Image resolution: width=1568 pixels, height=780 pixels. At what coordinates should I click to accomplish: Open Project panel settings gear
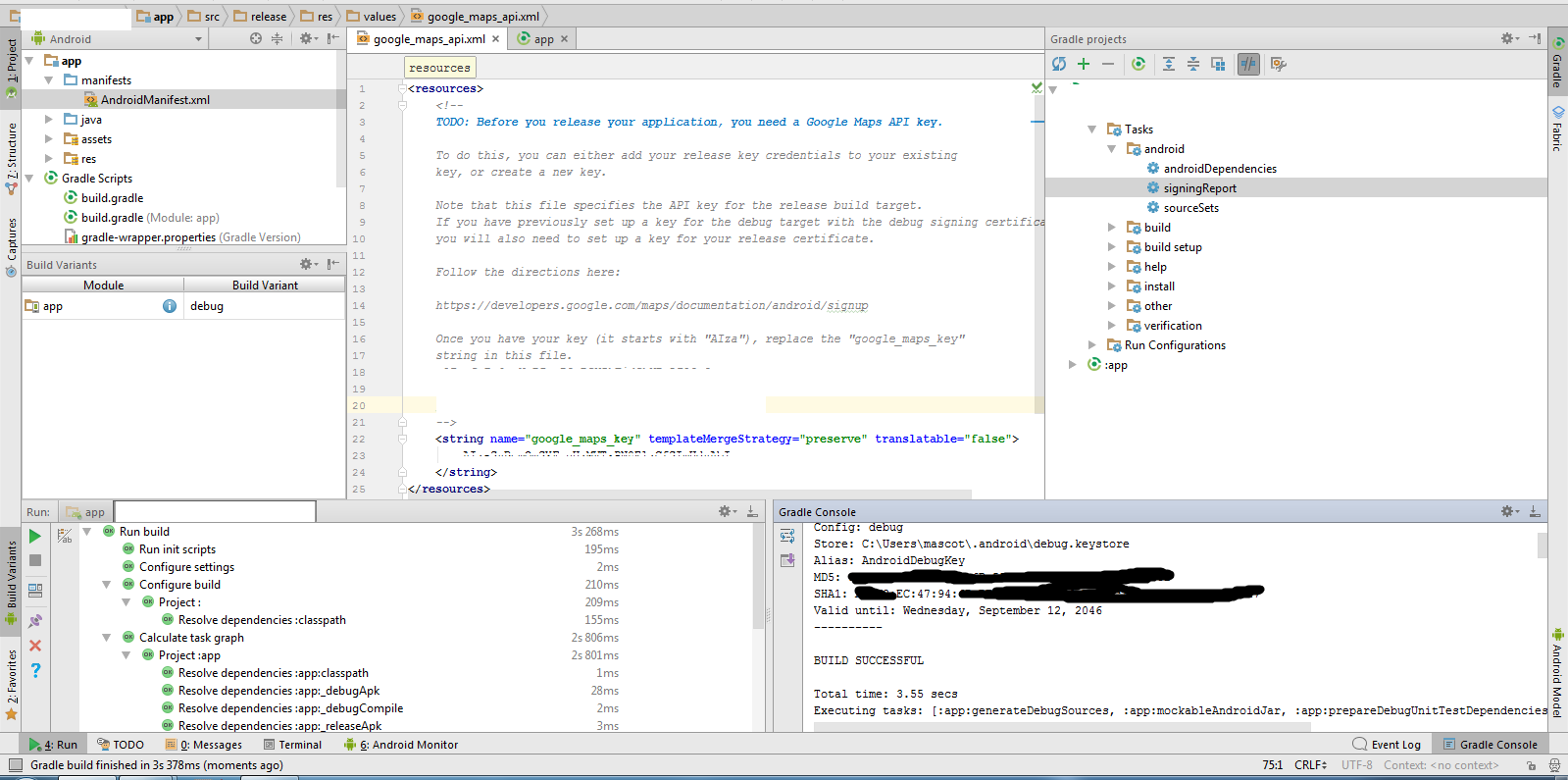click(308, 38)
